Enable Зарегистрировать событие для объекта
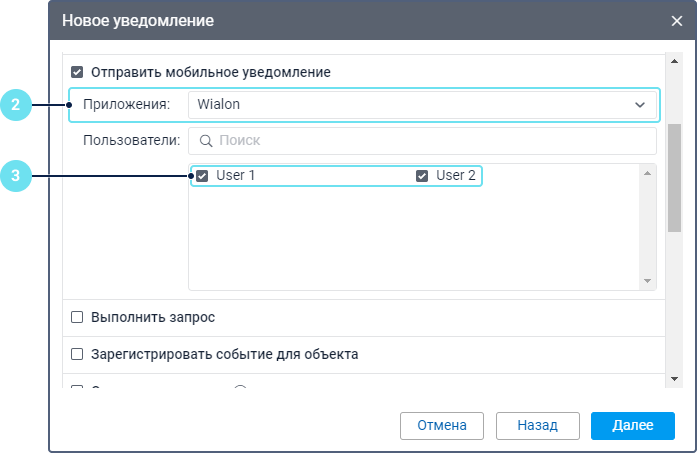The width and height of the screenshot is (697, 453). [77, 354]
